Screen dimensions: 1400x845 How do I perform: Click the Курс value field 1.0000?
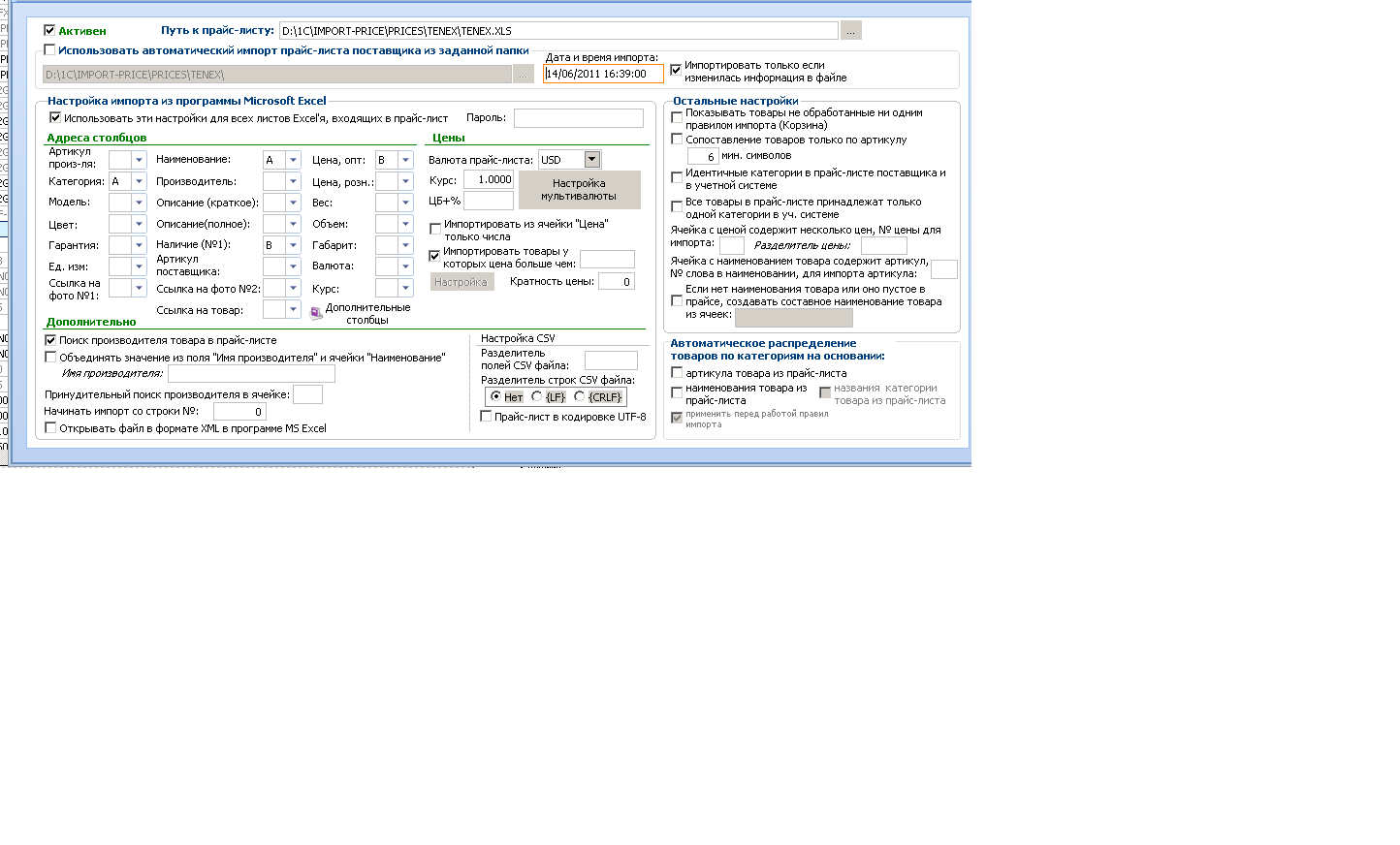[x=489, y=179]
